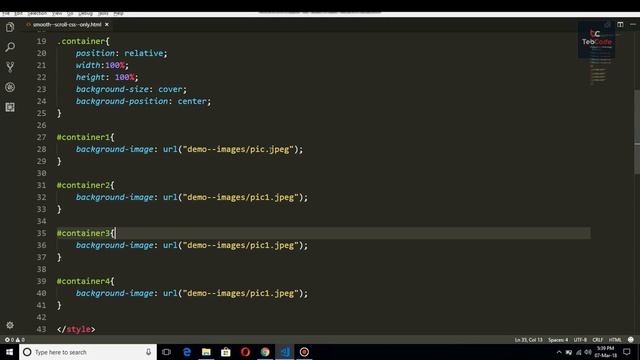The height and width of the screenshot is (360, 640).
Task: Open Opera browser from the taskbar
Action: 245,352
